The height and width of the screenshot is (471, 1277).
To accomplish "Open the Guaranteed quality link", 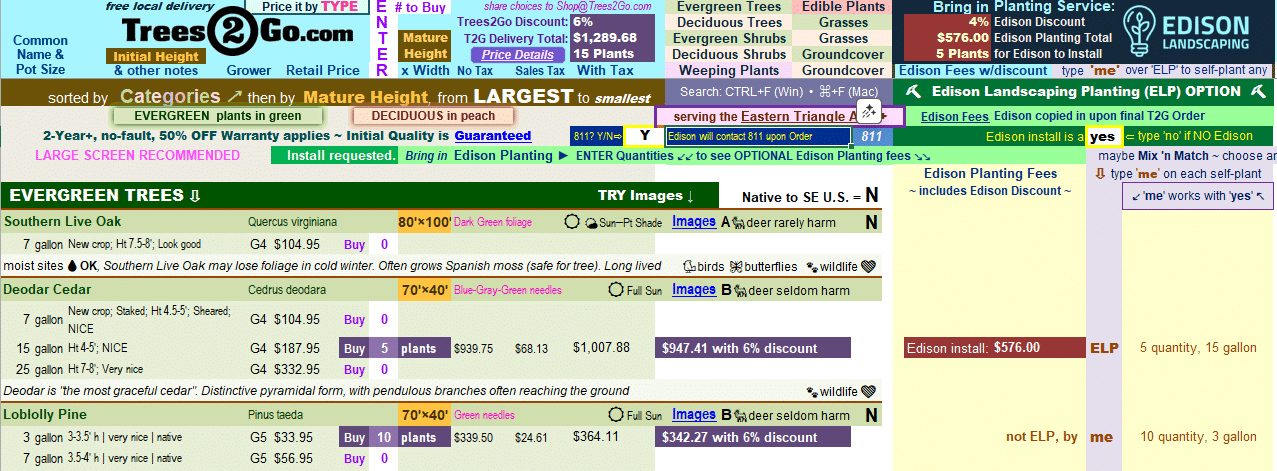I will pyautogui.click(x=492, y=136).
